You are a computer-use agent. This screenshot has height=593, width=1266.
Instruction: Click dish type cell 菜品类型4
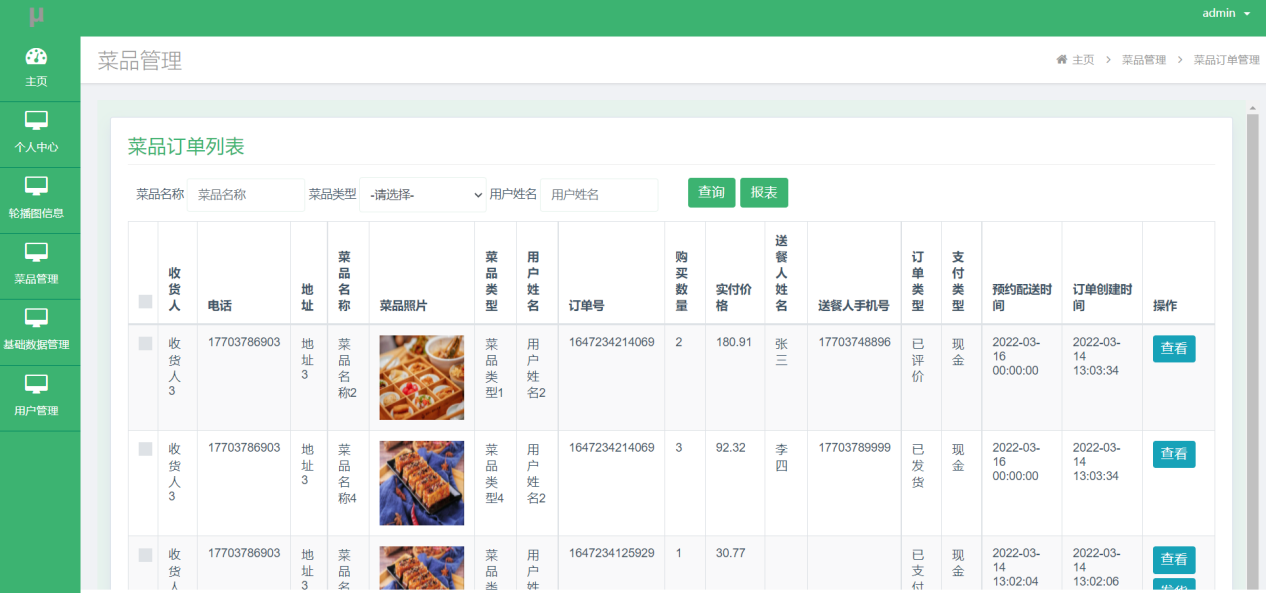point(494,474)
